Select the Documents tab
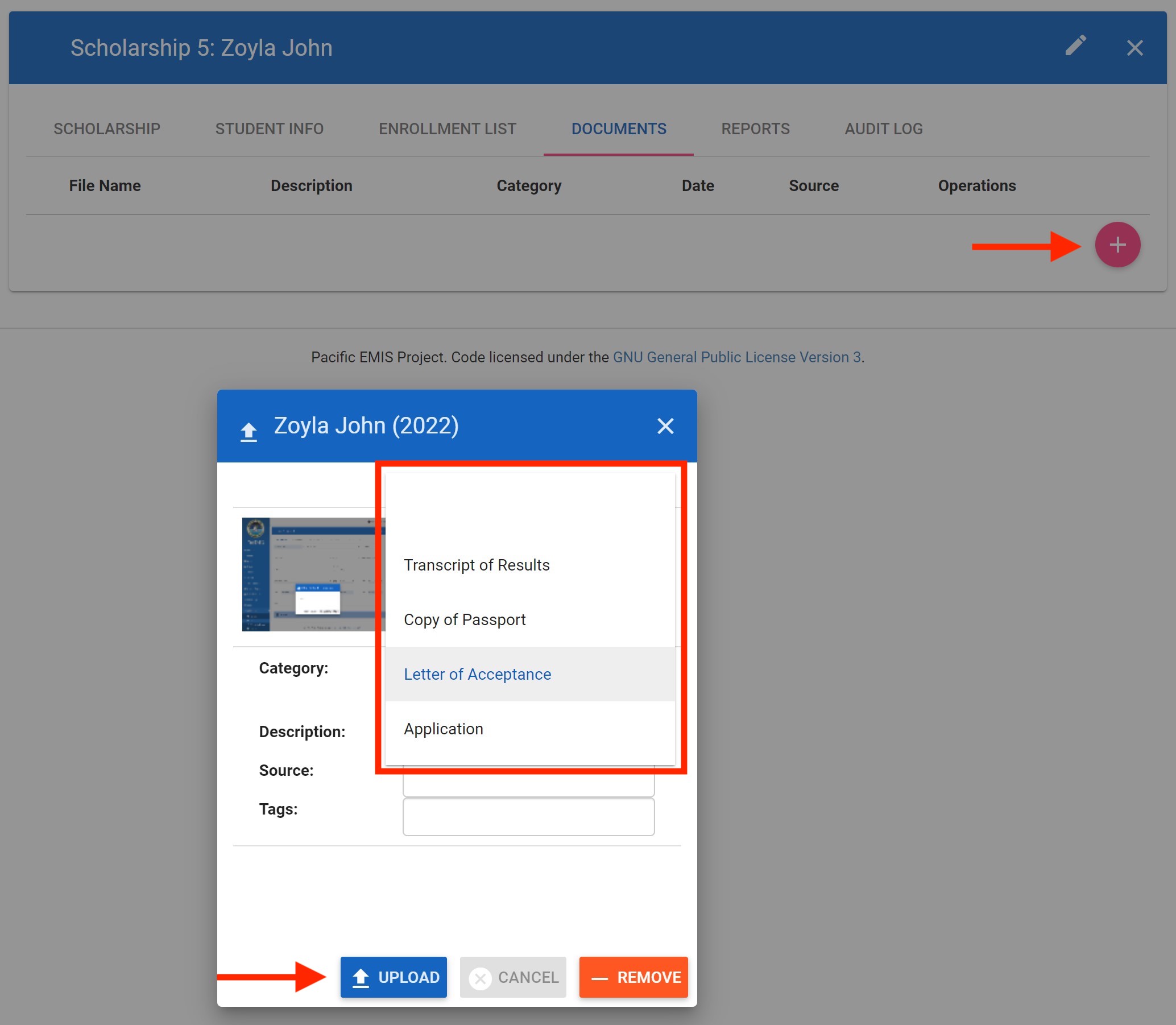This screenshot has width=1176, height=1025. point(619,129)
